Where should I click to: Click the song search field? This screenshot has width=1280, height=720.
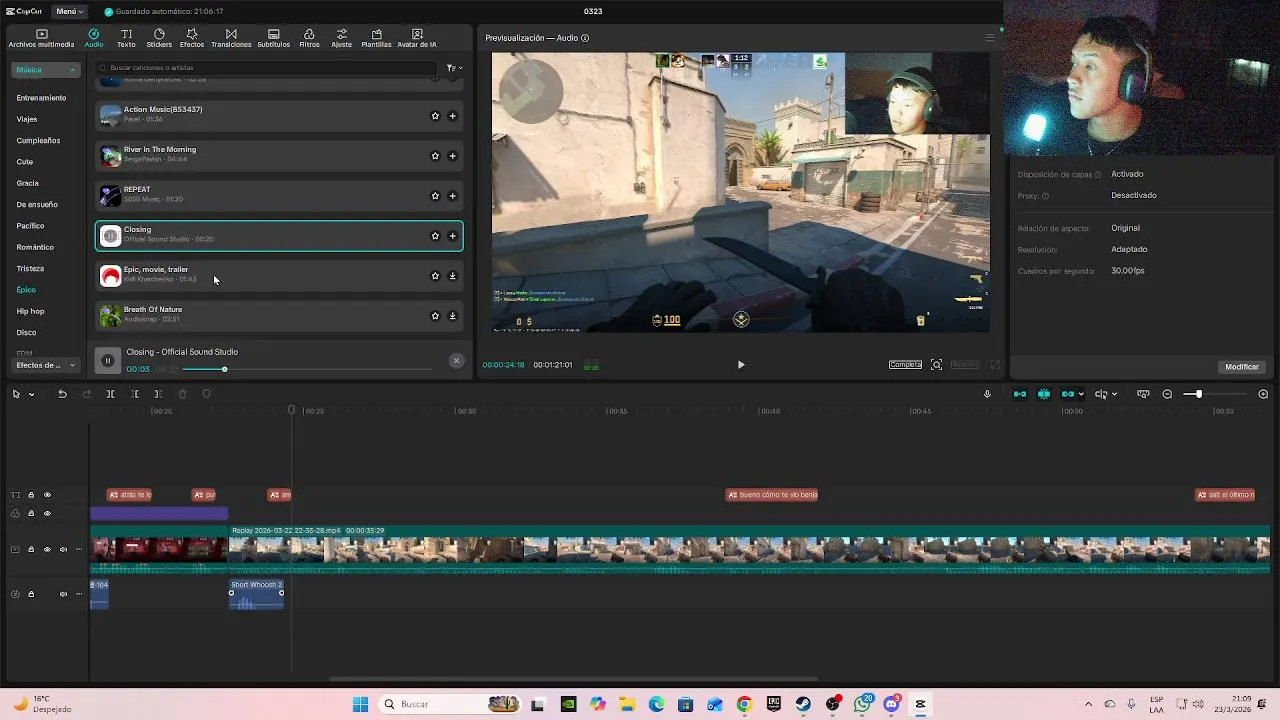[x=268, y=68]
